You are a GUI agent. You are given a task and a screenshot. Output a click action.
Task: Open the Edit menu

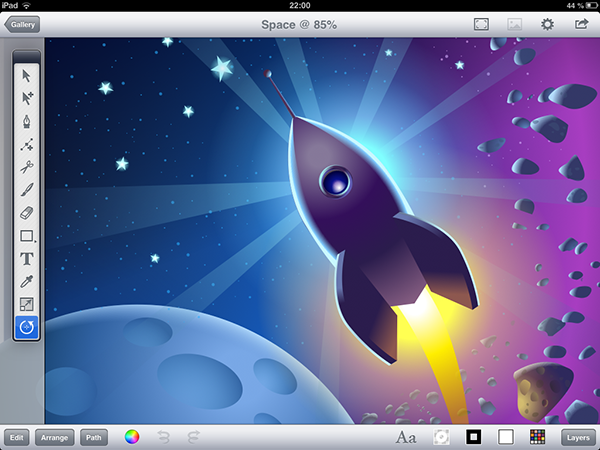coord(16,437)
